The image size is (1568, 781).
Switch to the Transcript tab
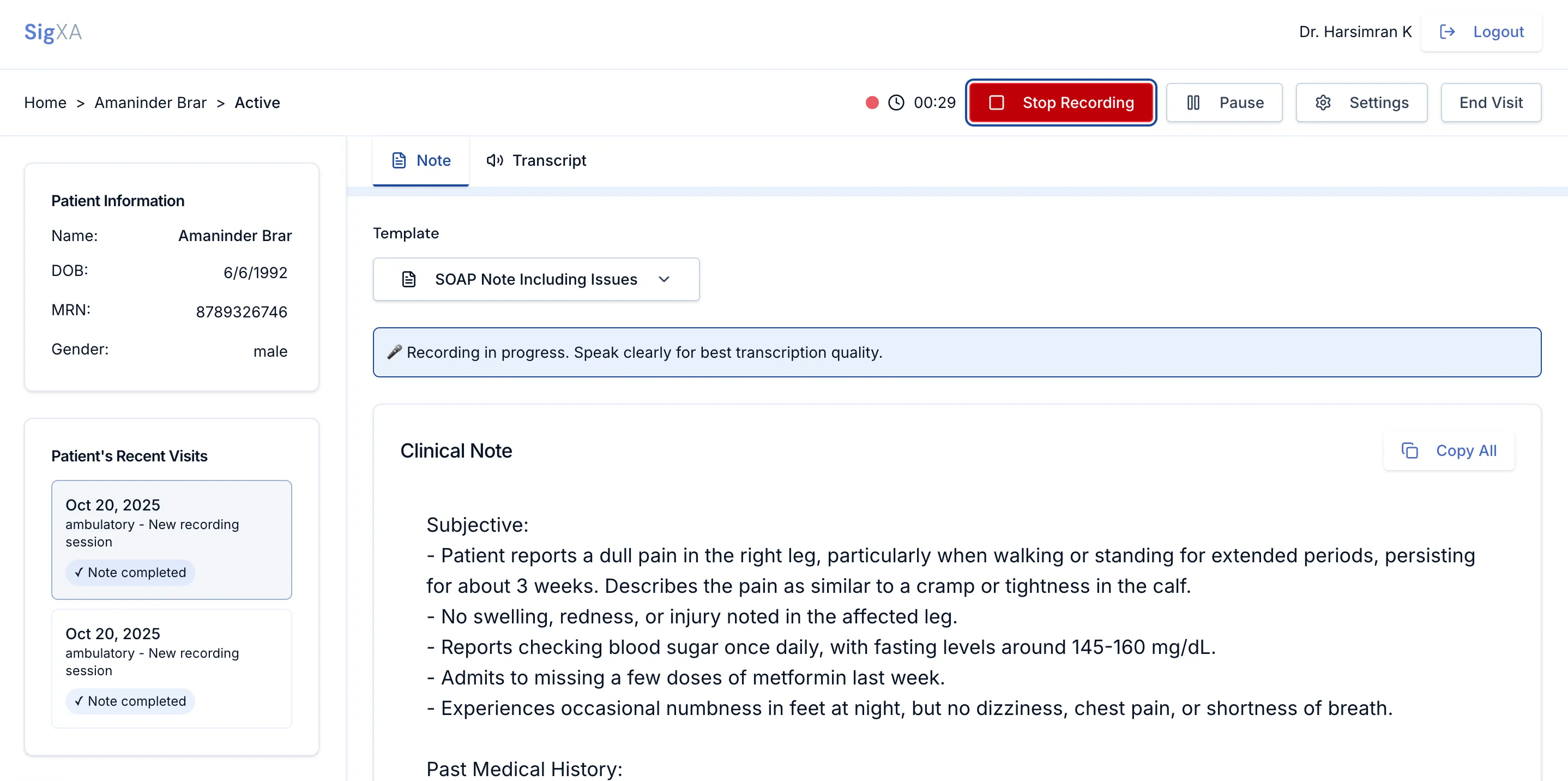coord(536,161)
